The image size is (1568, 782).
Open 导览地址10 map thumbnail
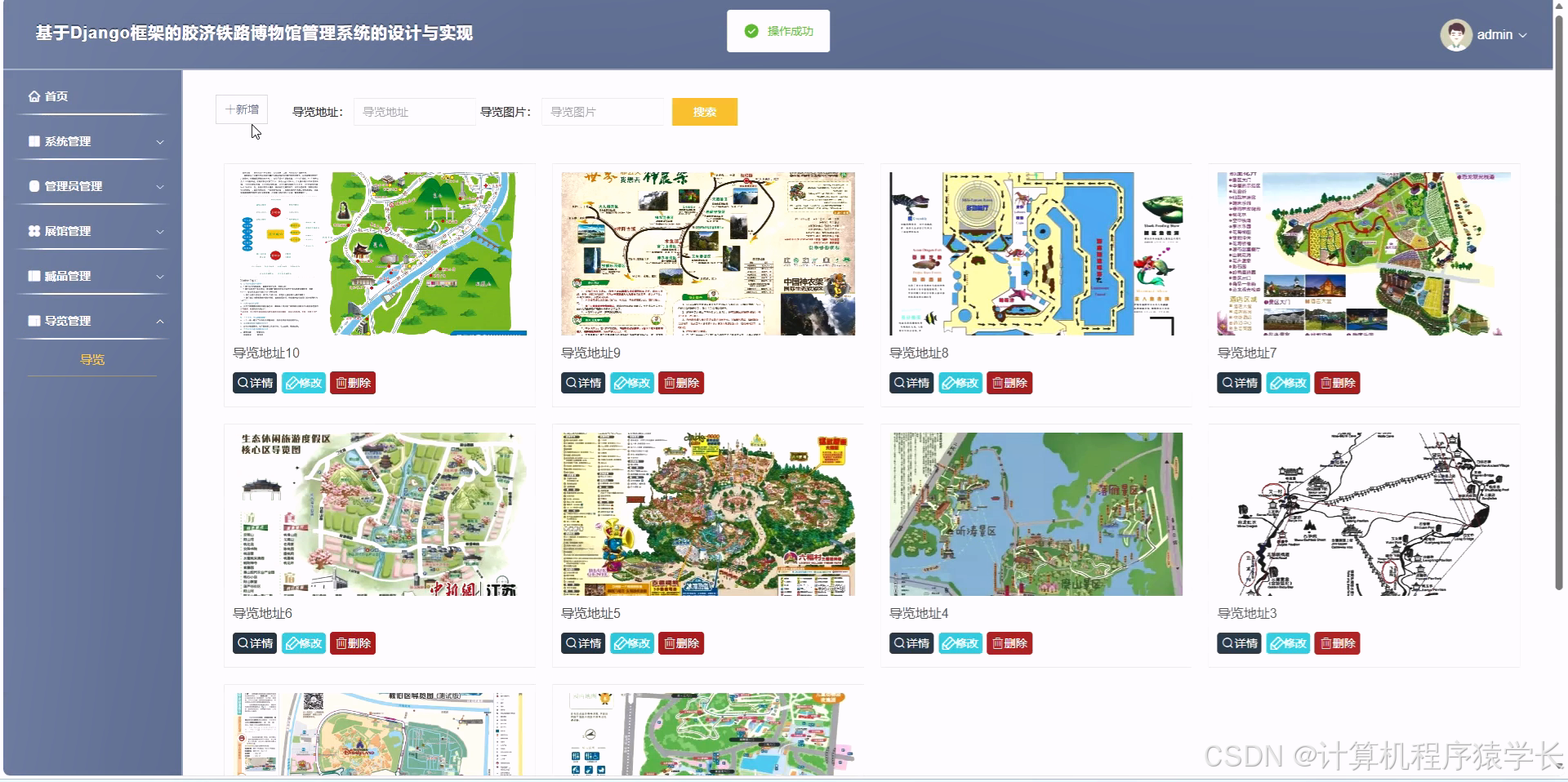pos(380,254)
